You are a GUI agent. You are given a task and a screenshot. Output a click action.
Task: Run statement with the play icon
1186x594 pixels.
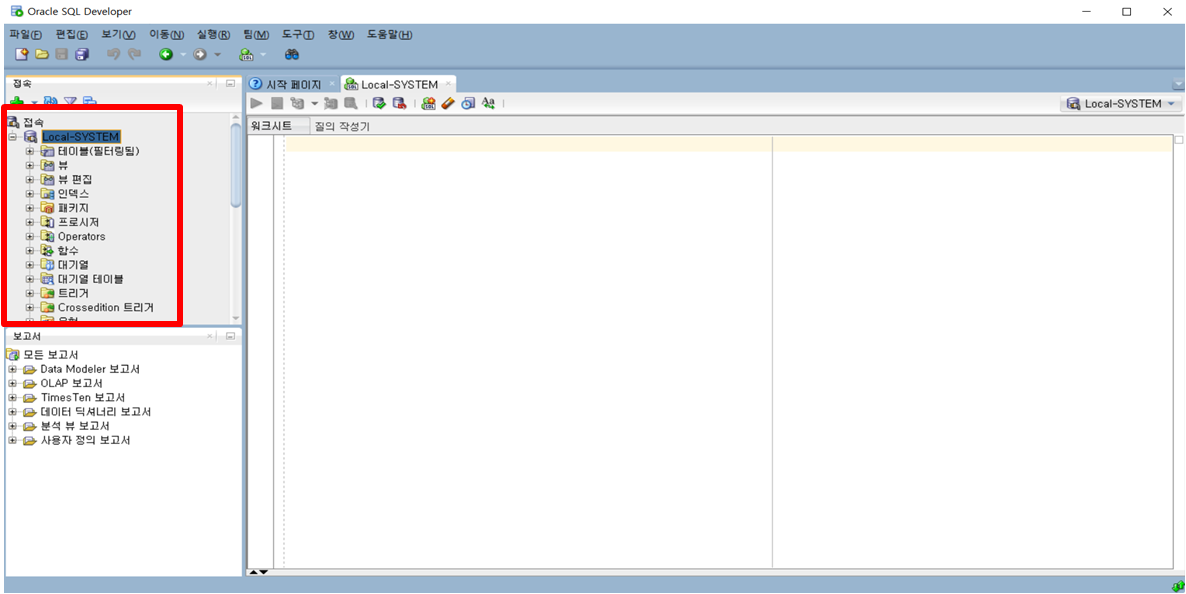click(x=257, y=103)
